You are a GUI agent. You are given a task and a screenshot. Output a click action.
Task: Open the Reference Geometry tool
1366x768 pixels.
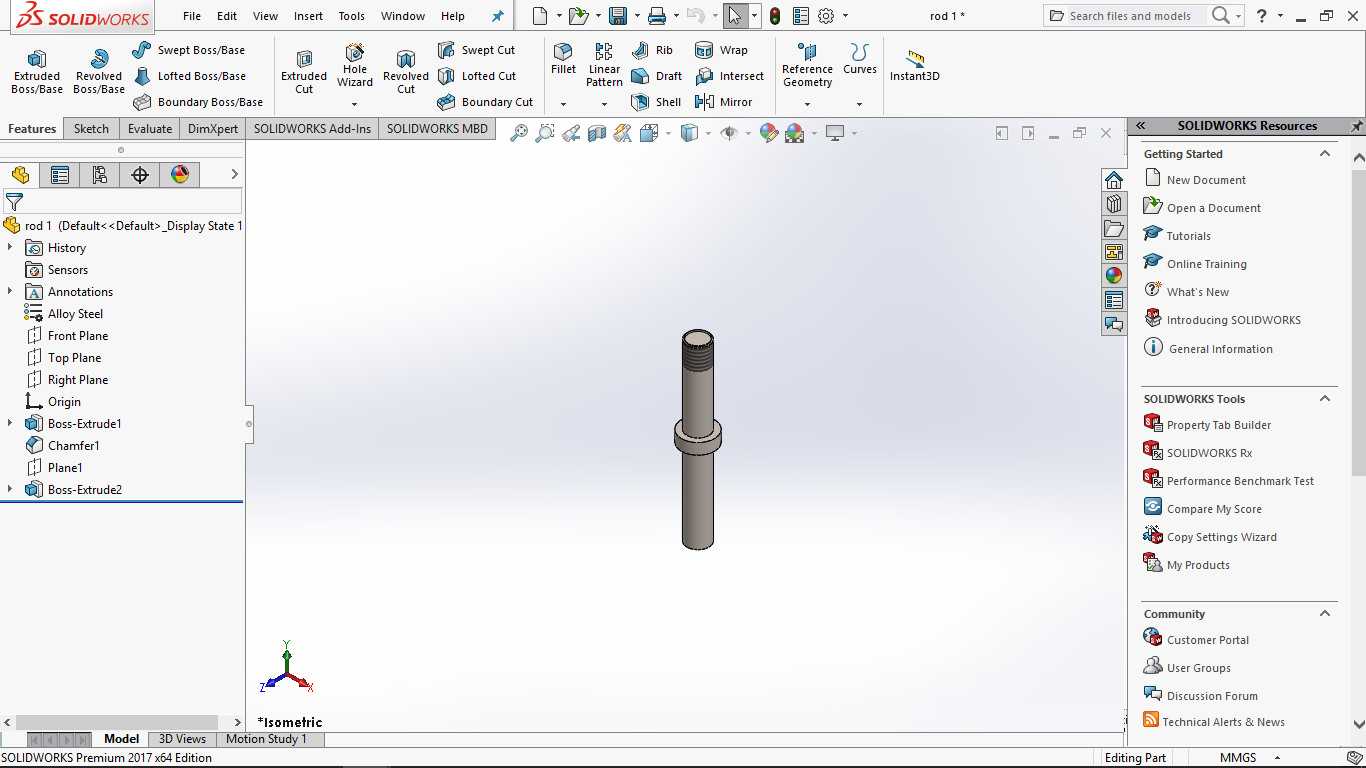(807, 65)
